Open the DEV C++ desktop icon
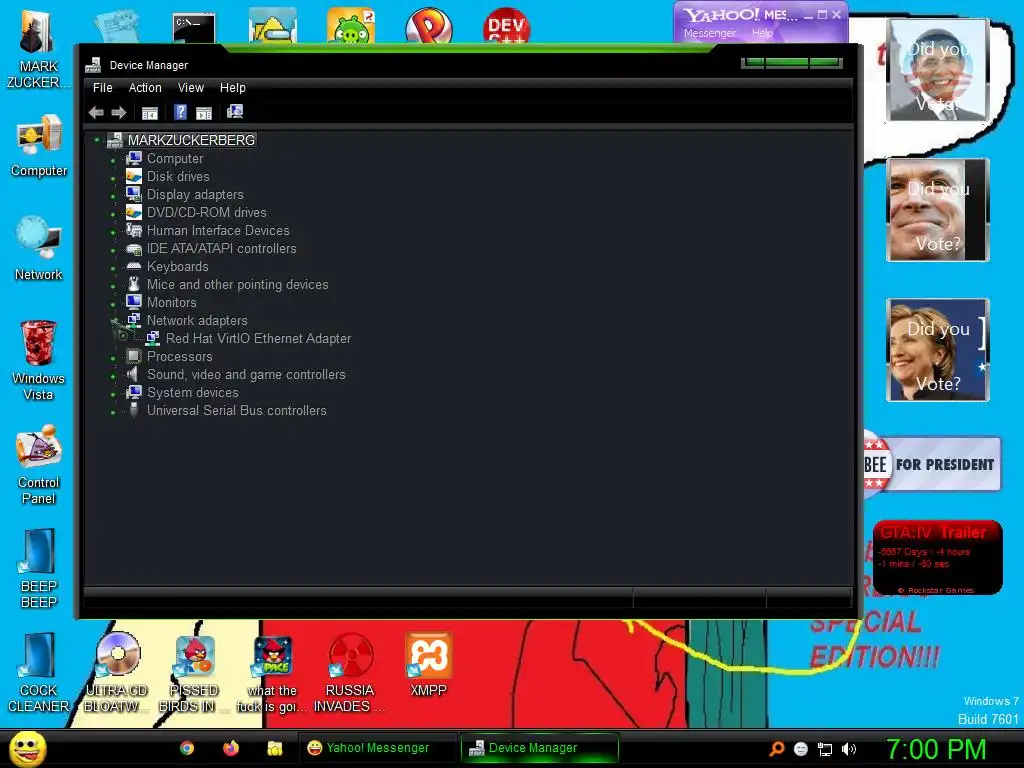The height and width of the screenshot is (768, 1024). (x=506, y=26)
